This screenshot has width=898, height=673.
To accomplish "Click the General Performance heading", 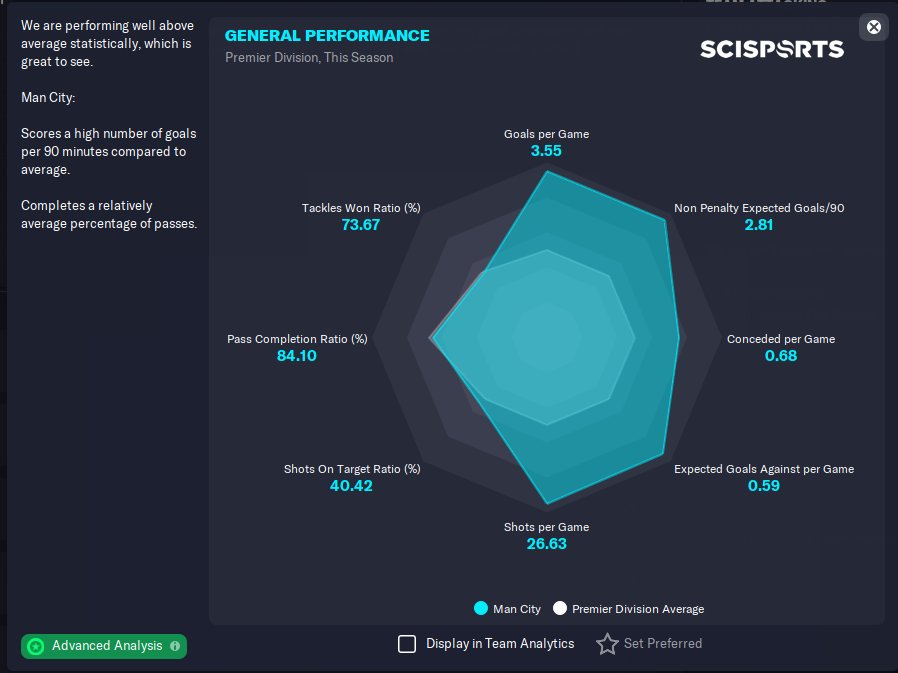I will [327, 35].
